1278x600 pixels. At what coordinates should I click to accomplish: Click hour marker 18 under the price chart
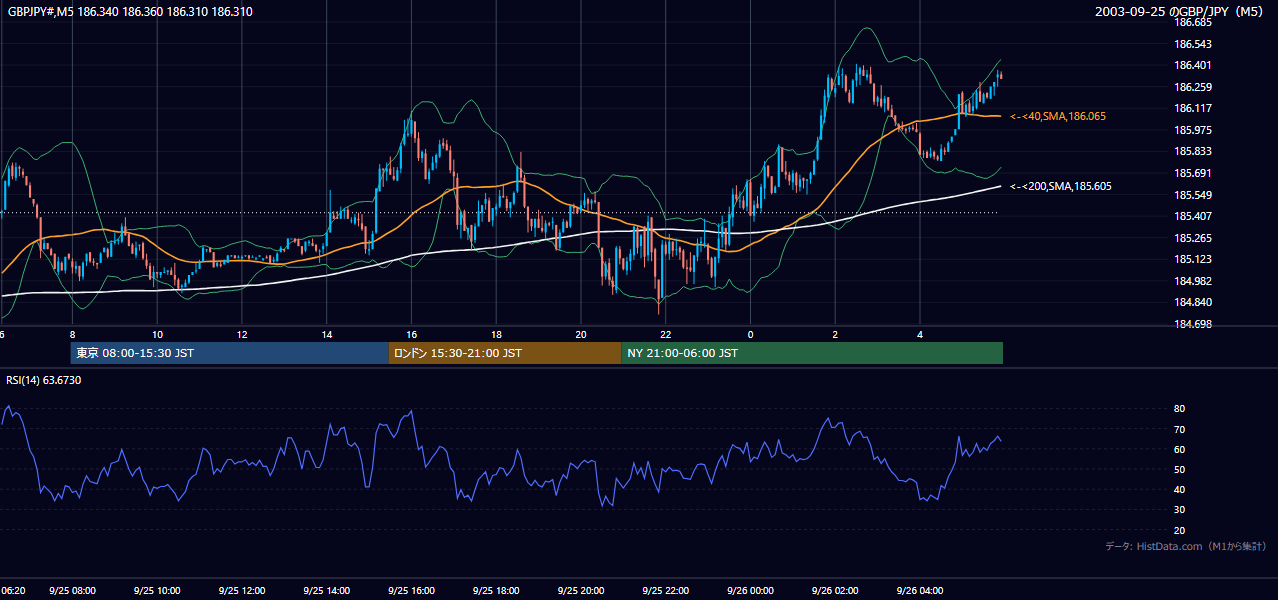click(496, 334)
